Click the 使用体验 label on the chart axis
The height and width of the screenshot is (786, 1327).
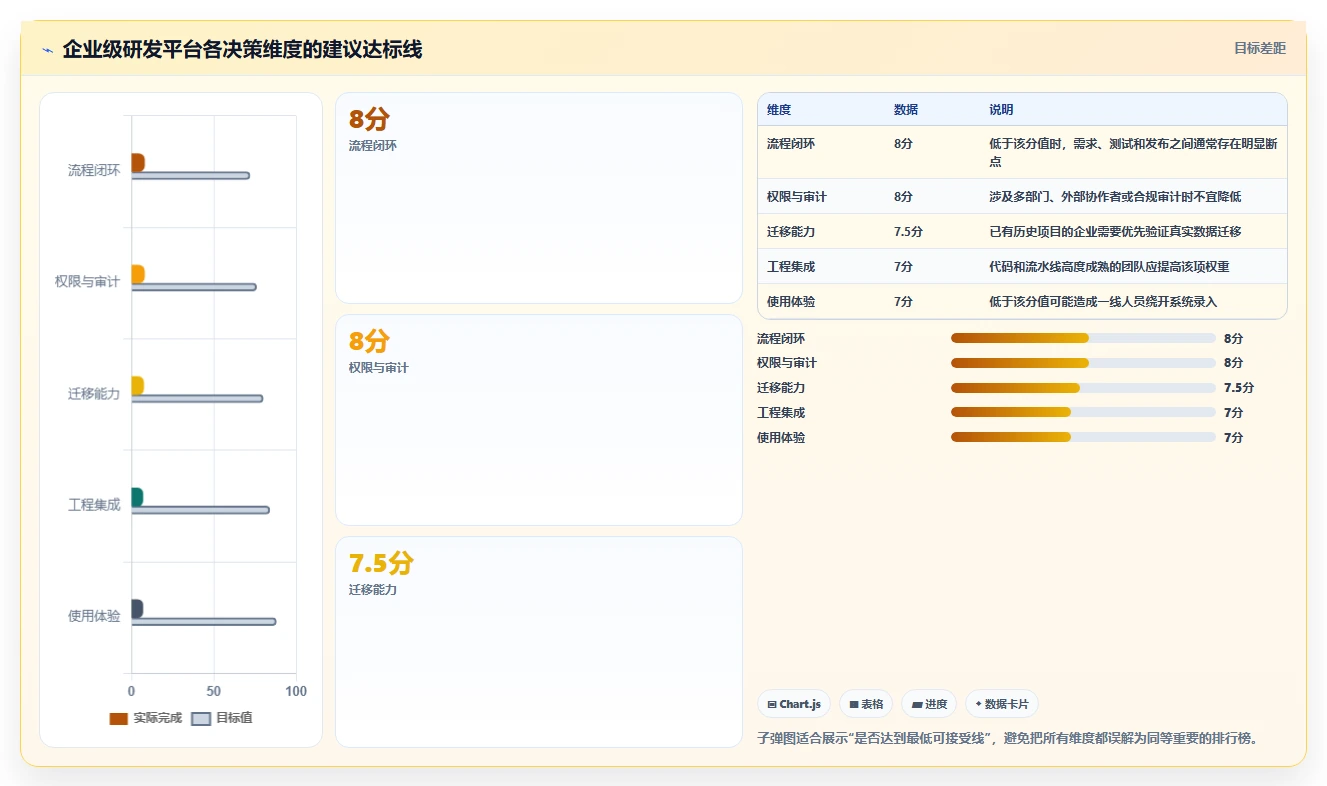tap(94, 616)
